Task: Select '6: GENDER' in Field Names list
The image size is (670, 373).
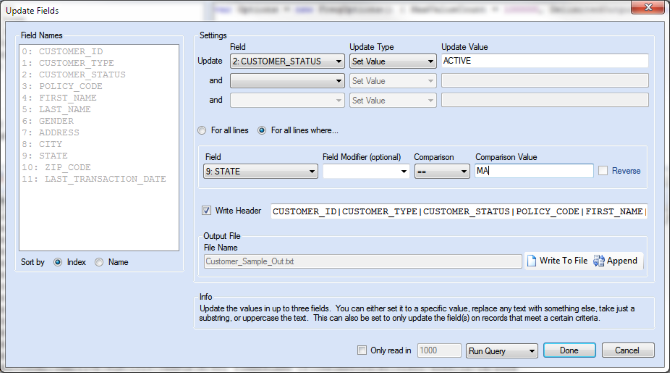Action: 48,121
